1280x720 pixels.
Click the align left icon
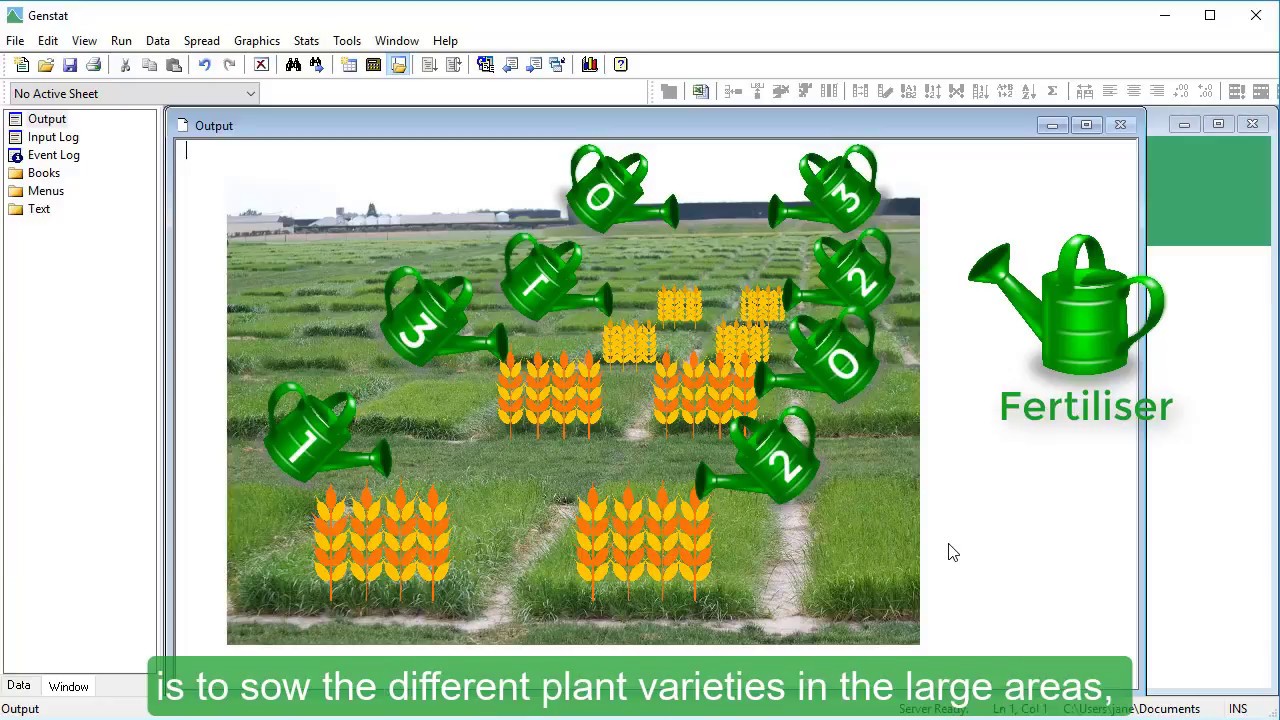click(1109, 91)
